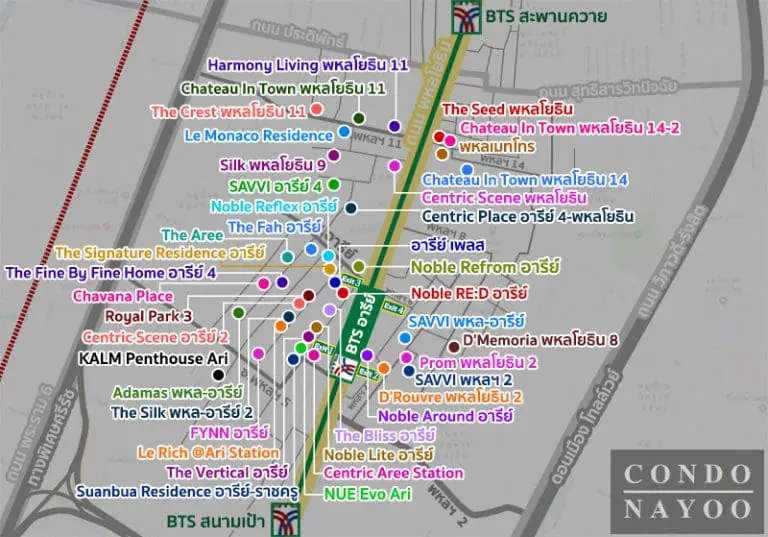
Task: Click the Noble Reflex อารีย์ label
Action: (x=274, y=206)
